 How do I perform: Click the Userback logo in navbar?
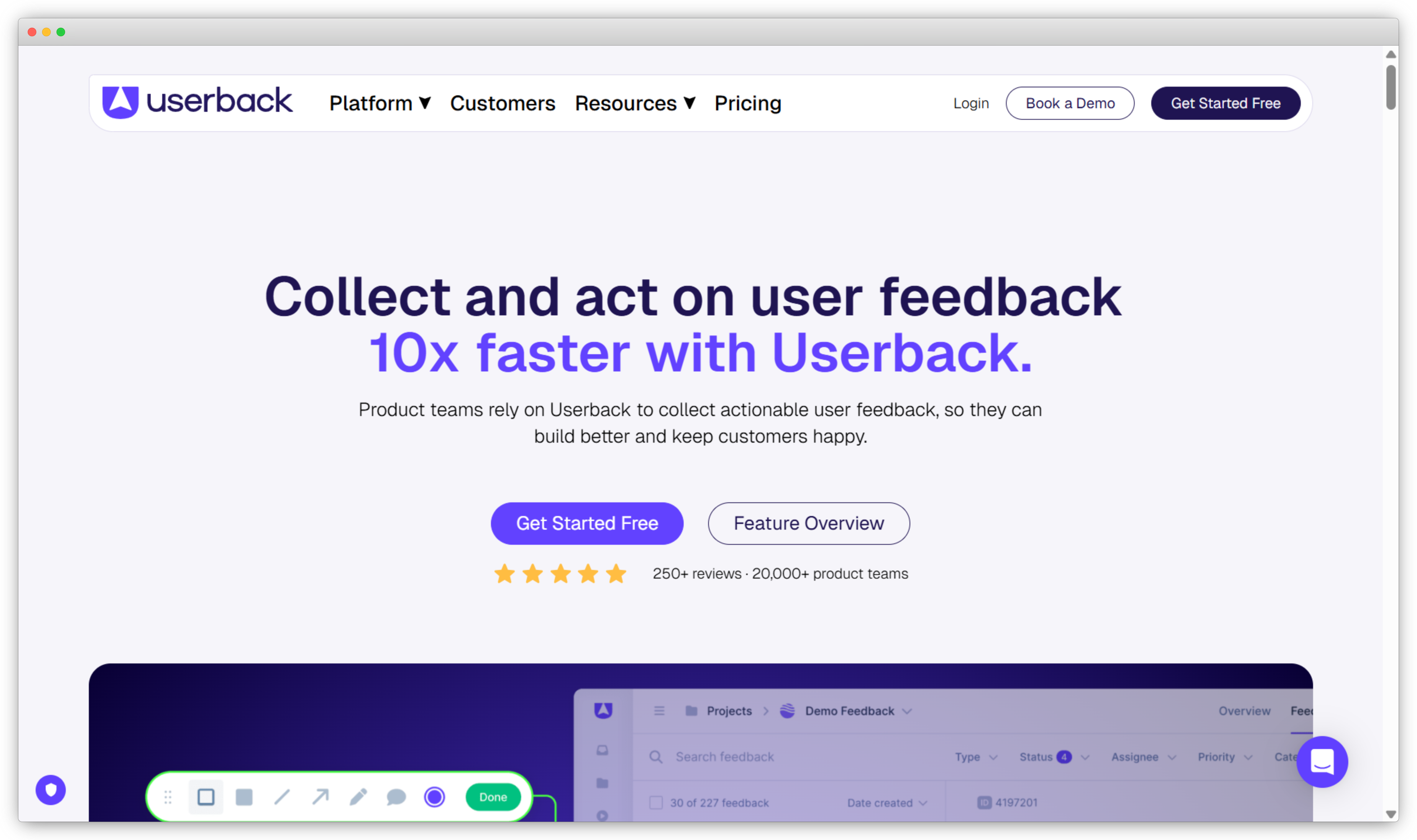click(197, 102)
